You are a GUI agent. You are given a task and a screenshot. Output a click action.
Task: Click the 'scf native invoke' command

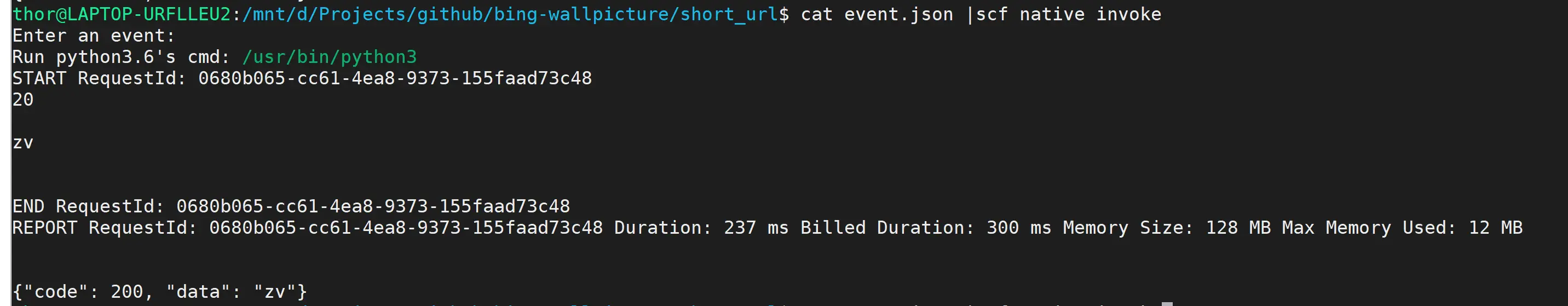click(x=1069, y=14)
